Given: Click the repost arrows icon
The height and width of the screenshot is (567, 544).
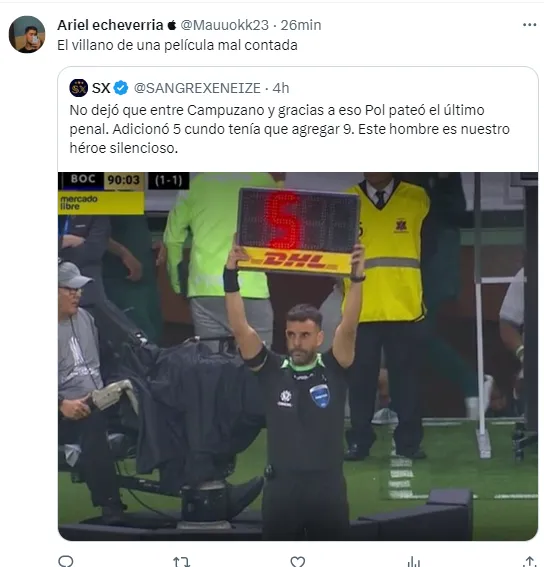Looking at the screenshot, I should 181,562.
